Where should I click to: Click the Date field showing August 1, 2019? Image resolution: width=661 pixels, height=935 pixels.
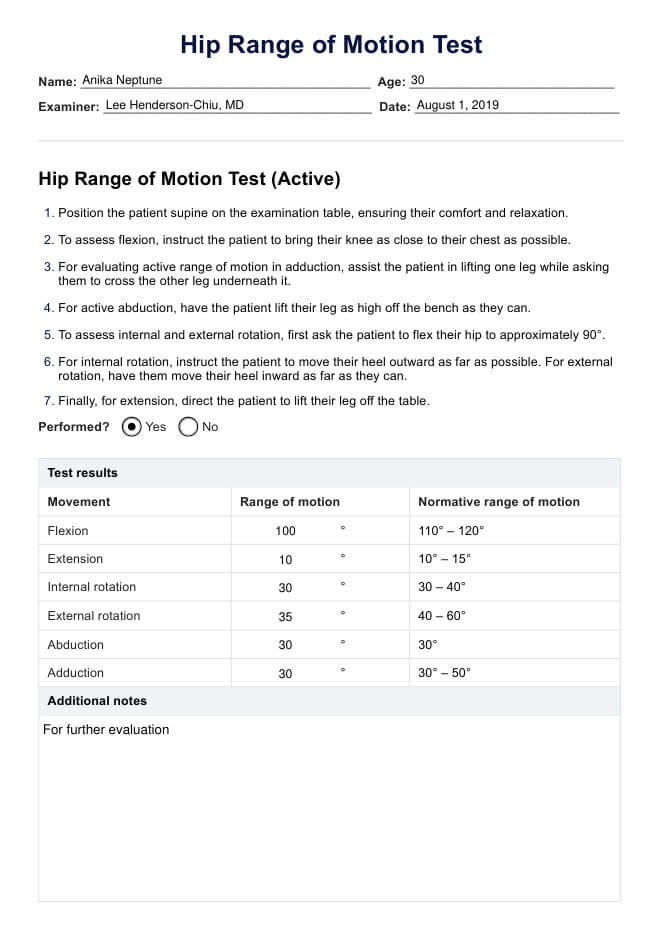pos(515,105)
